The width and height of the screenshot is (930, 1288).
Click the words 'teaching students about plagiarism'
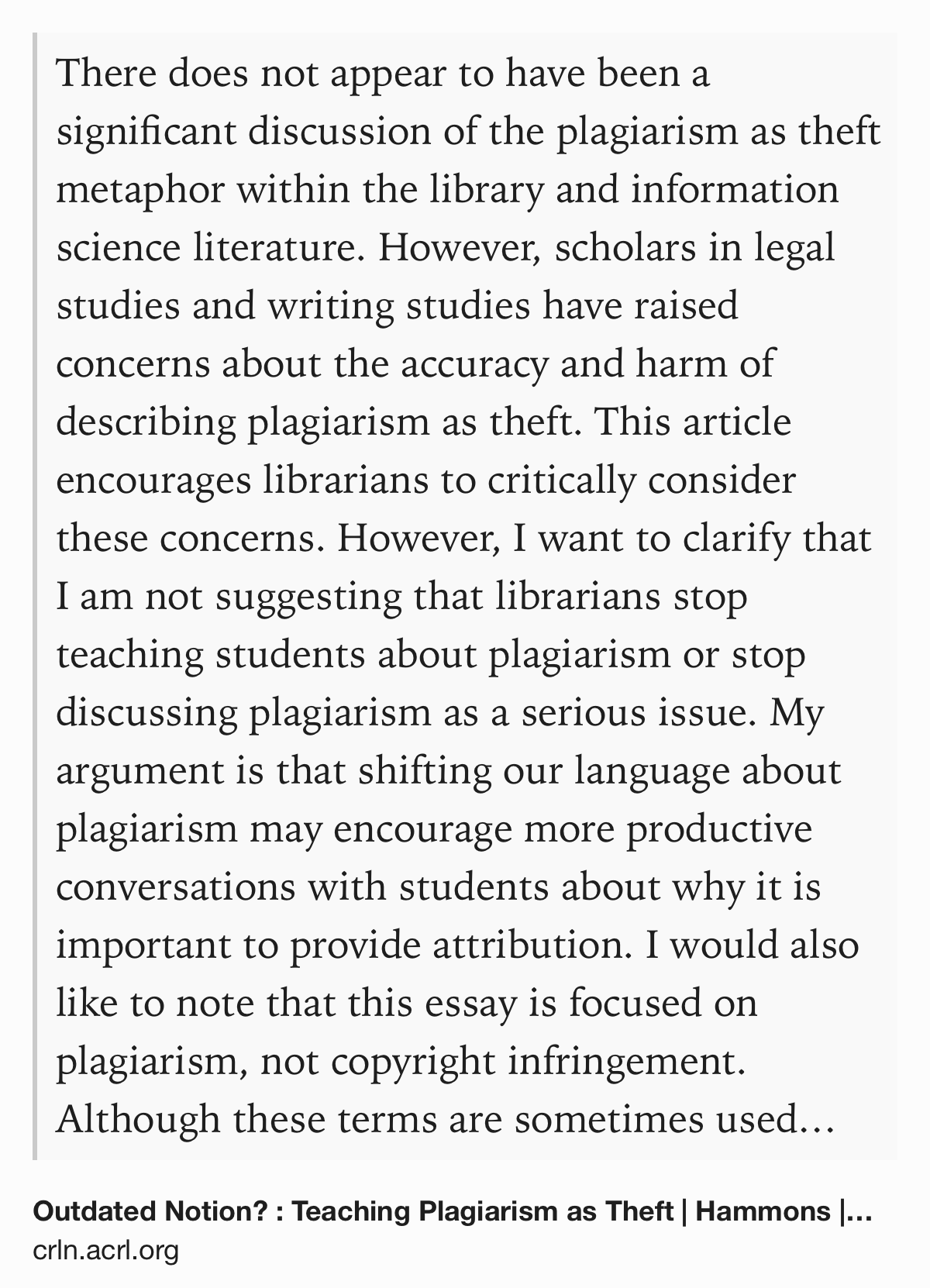(x=362, y=656)
